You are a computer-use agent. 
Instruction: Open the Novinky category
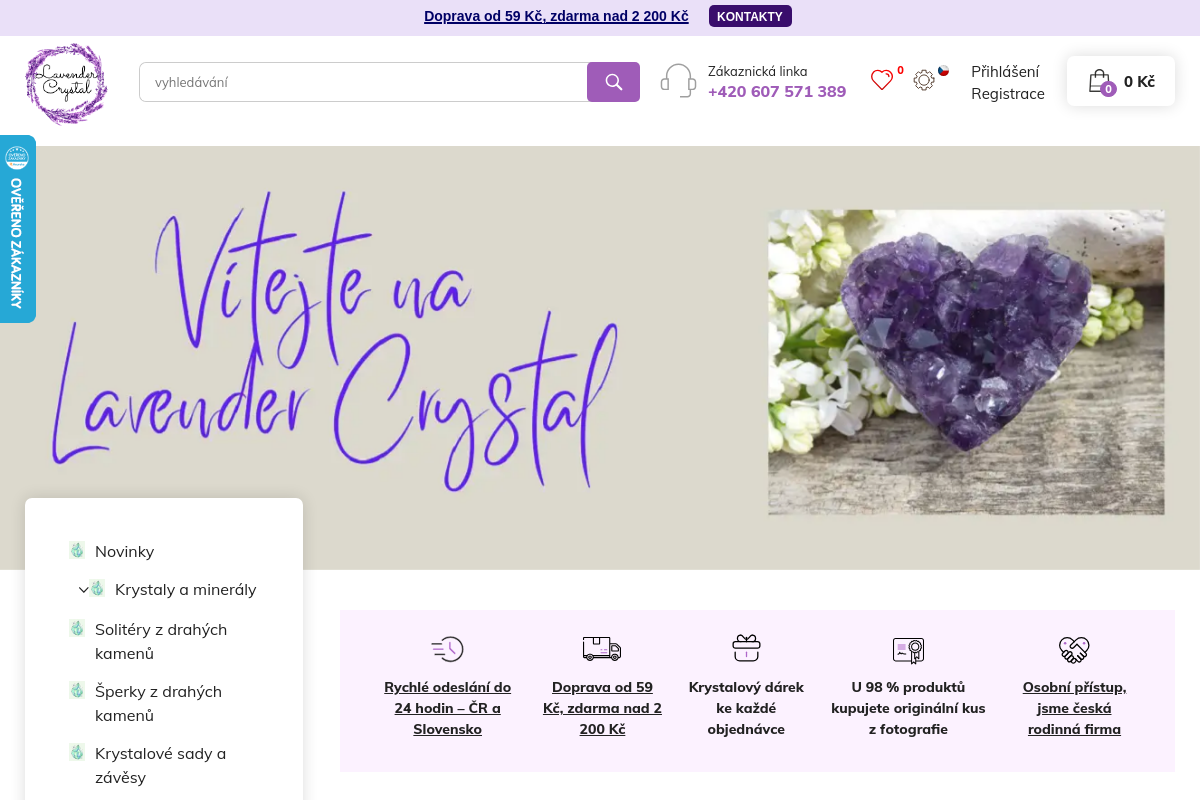click(x=124, y=551)
